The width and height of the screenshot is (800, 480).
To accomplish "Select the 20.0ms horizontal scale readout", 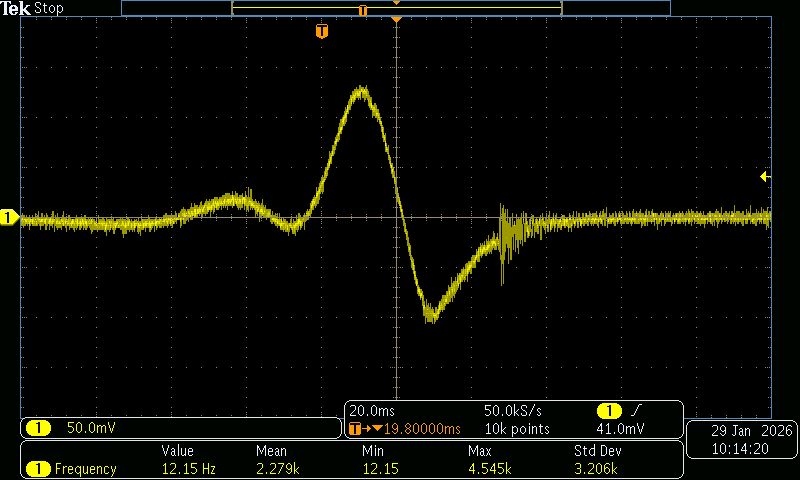I will point(370,411).
